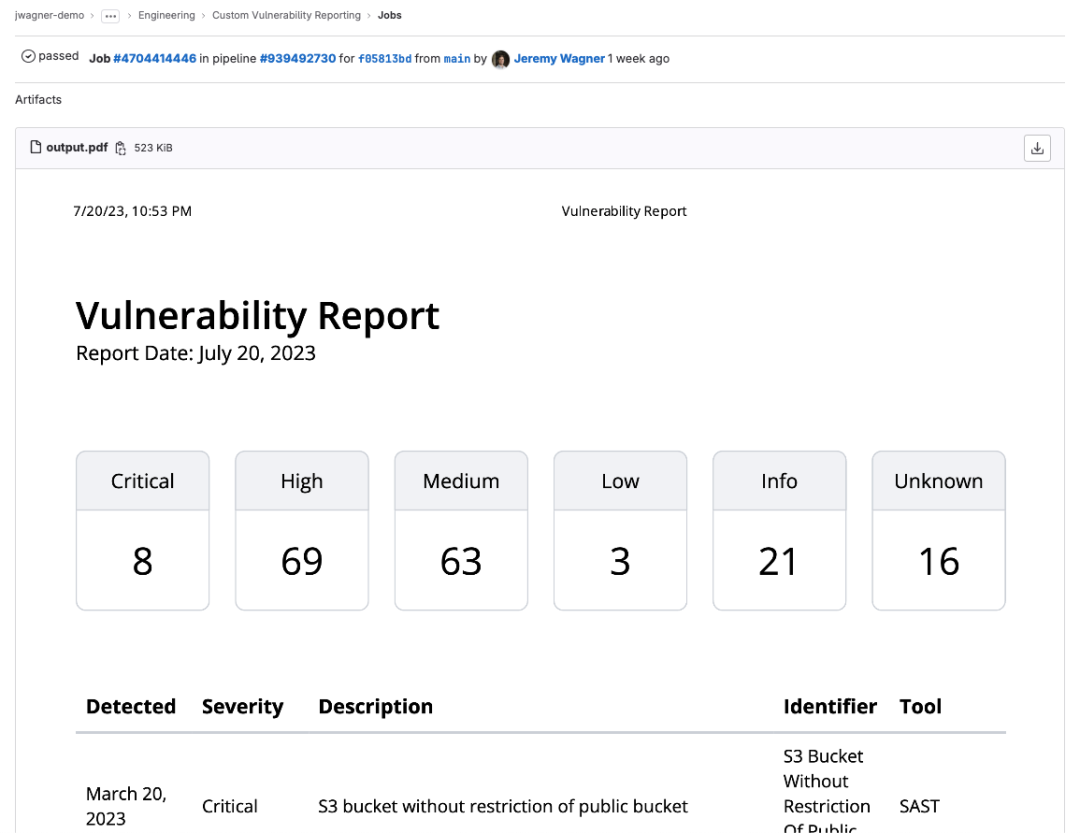Click the Critical severity summary card
The image size is (1080, 833).
click(x=142, y=530)
